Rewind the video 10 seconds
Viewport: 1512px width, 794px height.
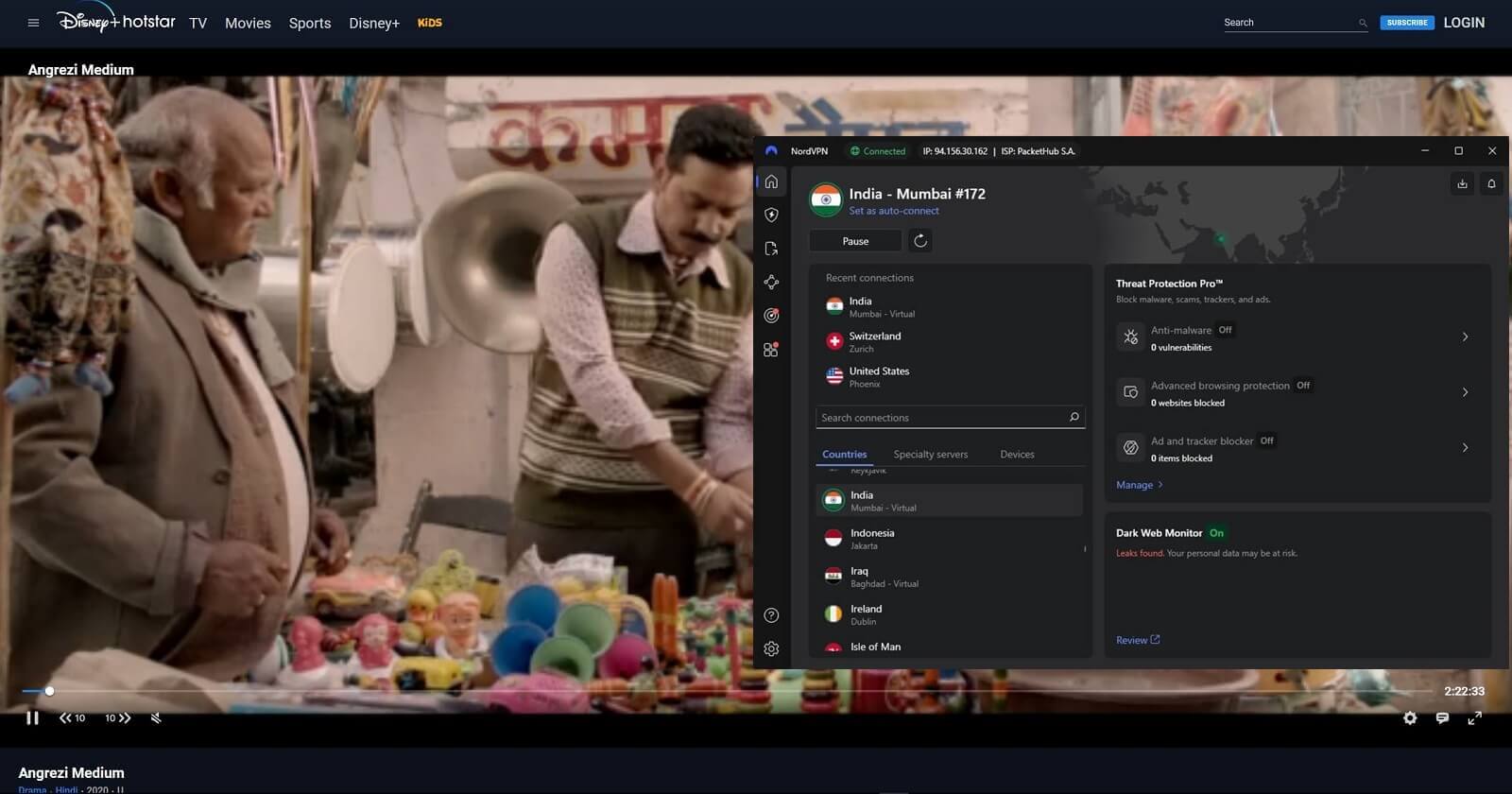pyautogui.click(x=72, y=717)
